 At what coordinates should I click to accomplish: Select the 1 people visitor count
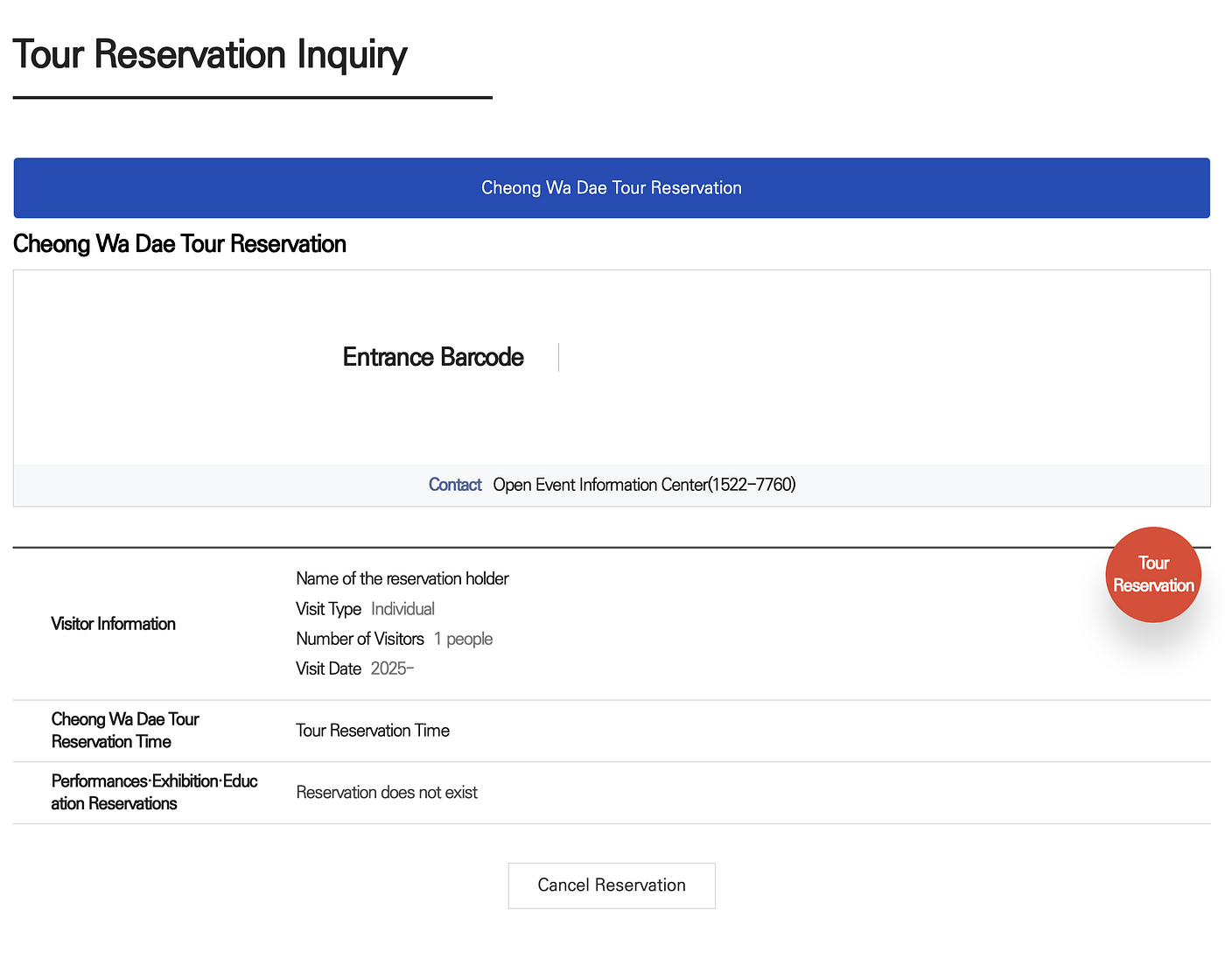coord(463,639)
